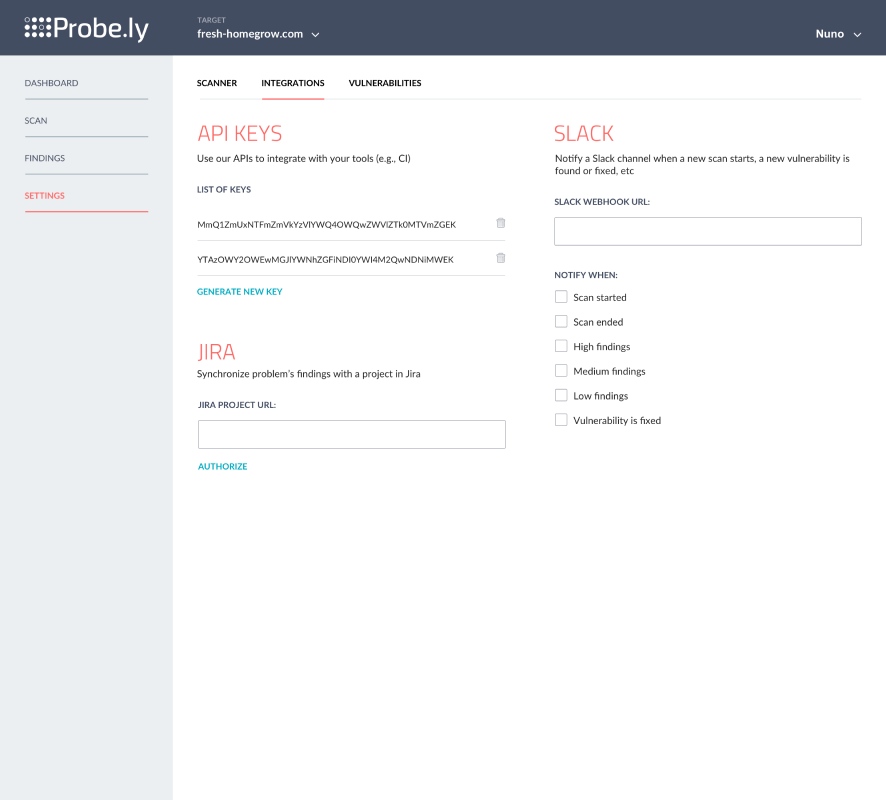The width and height of the screenshot is (886, 800).
Task: Select the key text MmQ1ZmUxNTFmZmVkYzVlYWQ4OWQwZWVlZTk0MTVmZGEK
Action: coord(327,224)
